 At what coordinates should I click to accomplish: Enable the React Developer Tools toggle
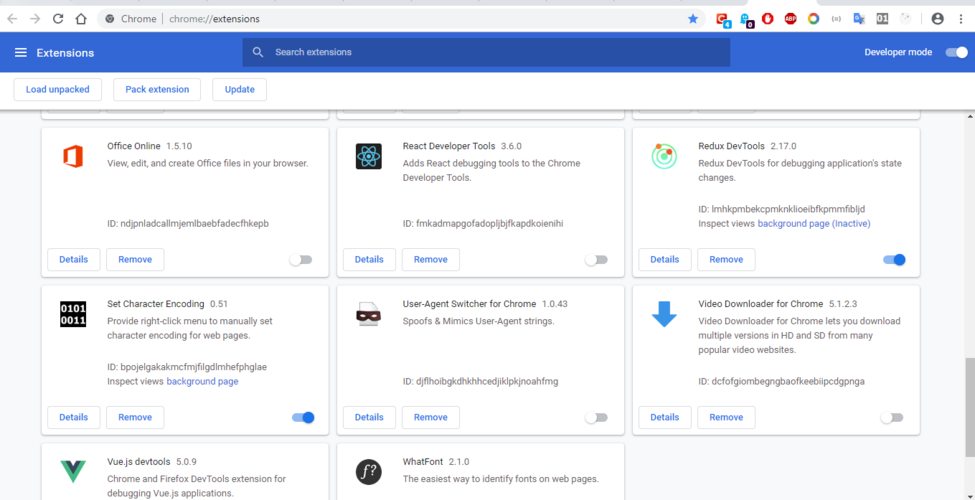tap(596, 259)
